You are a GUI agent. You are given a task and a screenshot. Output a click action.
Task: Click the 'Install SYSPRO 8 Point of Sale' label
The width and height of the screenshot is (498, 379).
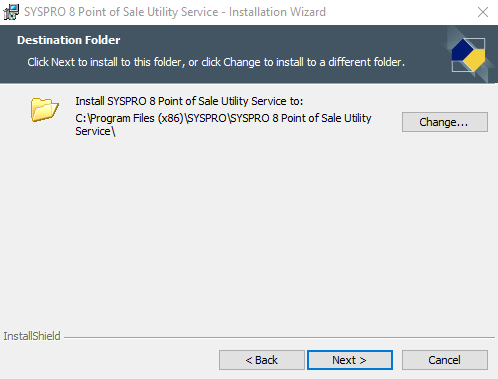[x=189, y=101]
